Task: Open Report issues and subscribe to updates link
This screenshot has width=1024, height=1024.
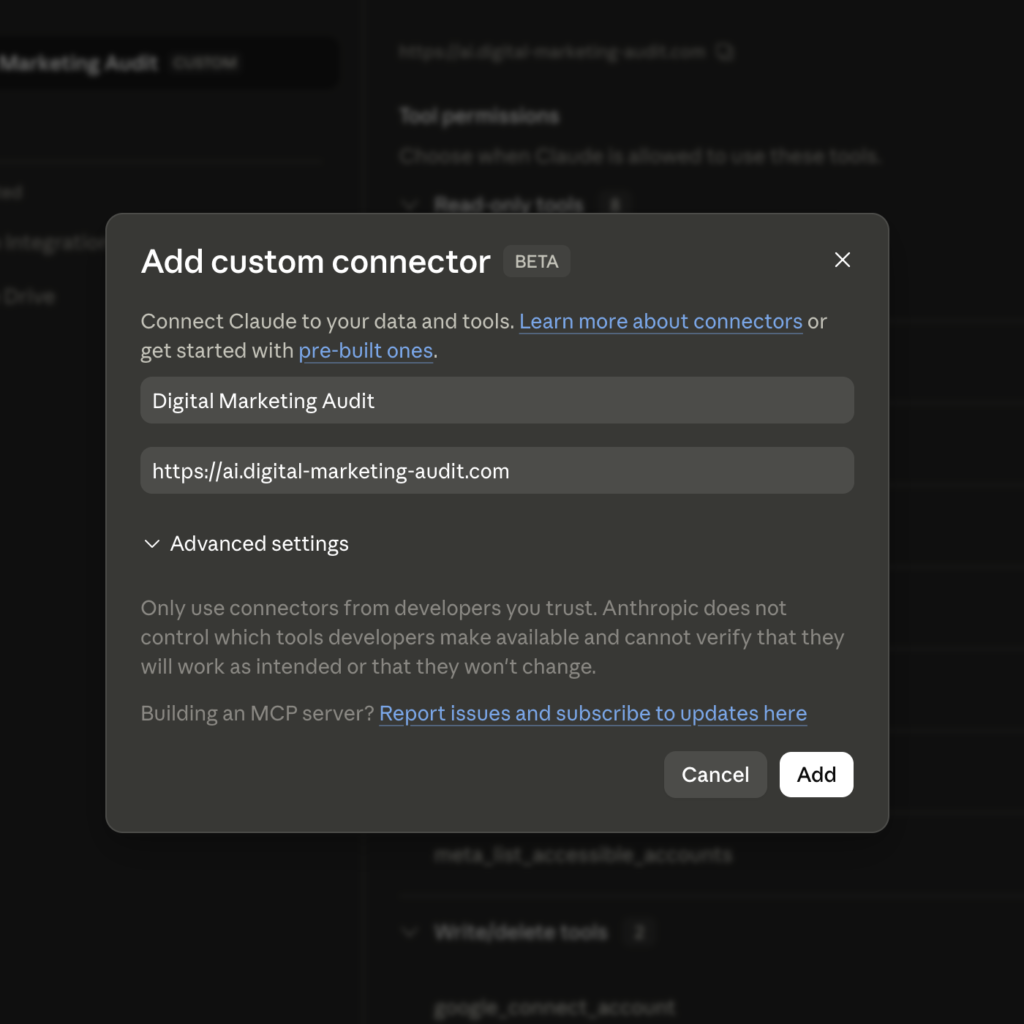Action: [593, 713]
